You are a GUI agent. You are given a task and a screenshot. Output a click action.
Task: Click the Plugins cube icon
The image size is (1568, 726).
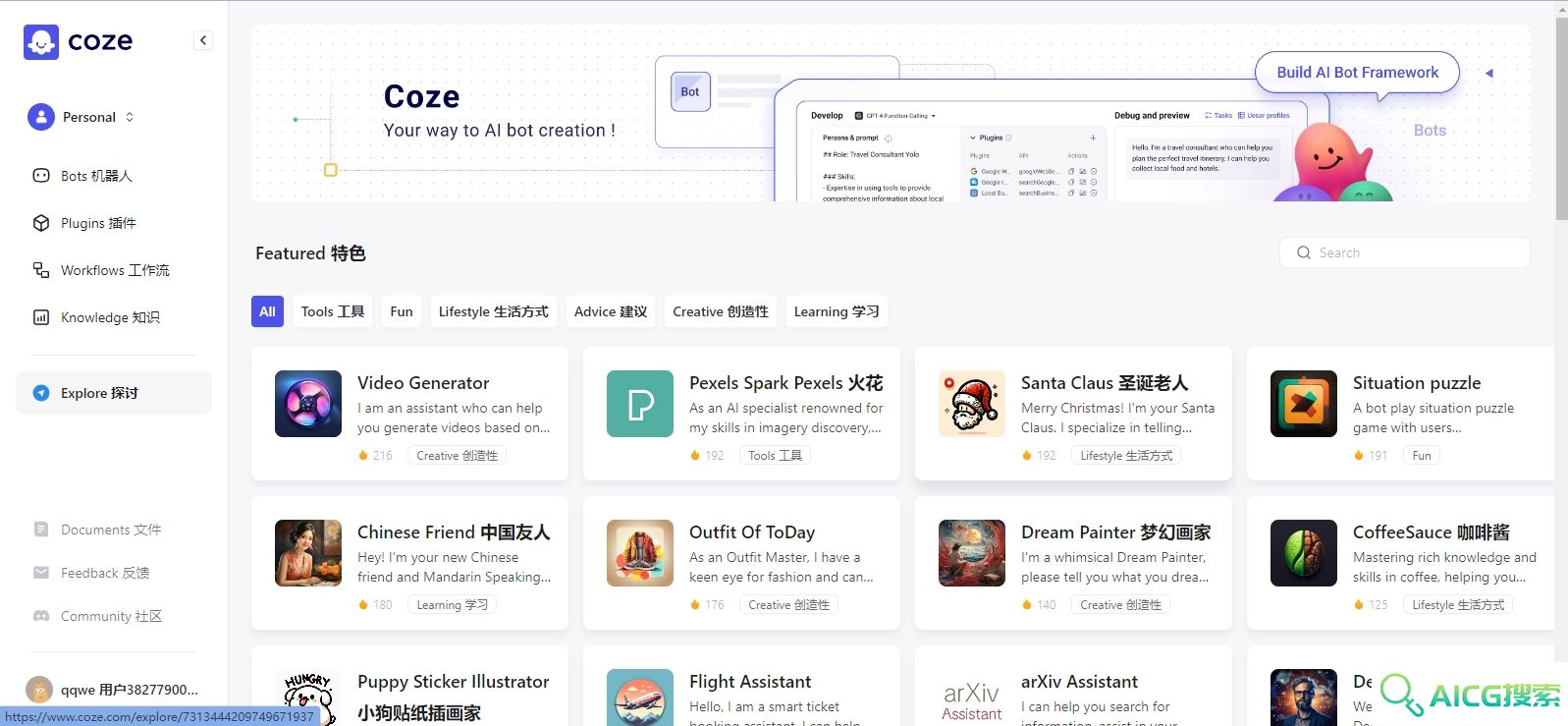click(41, 223)
